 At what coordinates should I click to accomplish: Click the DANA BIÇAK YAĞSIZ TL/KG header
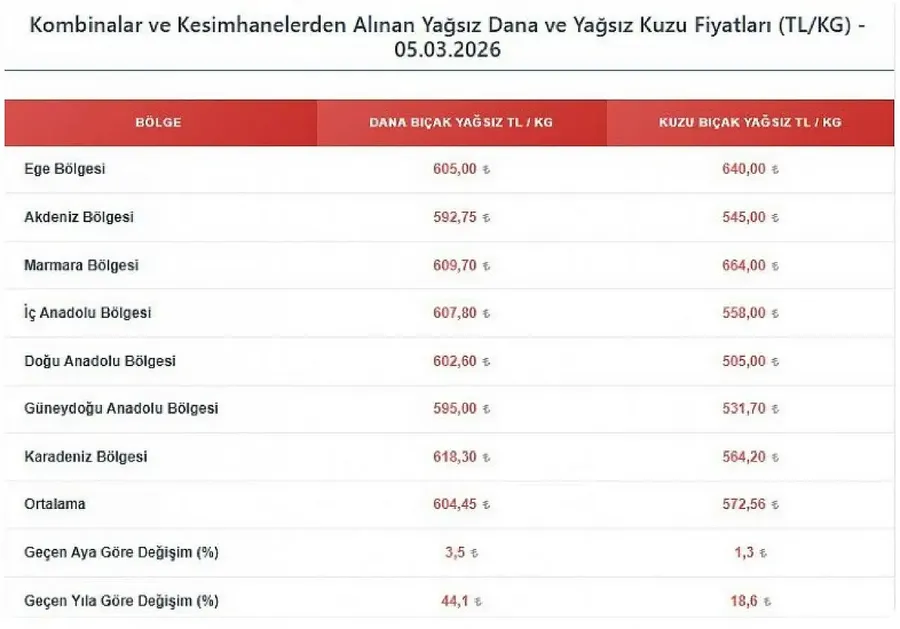tap(461, 123)
